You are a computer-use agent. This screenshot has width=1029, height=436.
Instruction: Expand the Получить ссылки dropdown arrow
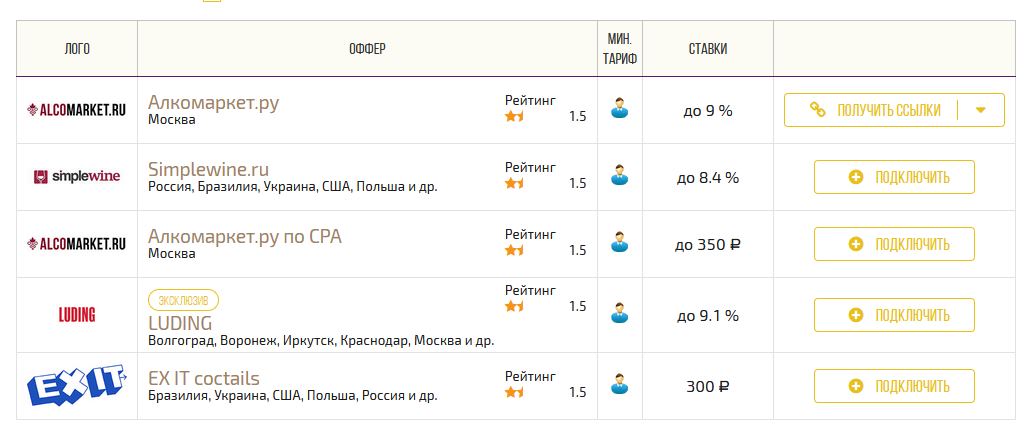[981, 110]
